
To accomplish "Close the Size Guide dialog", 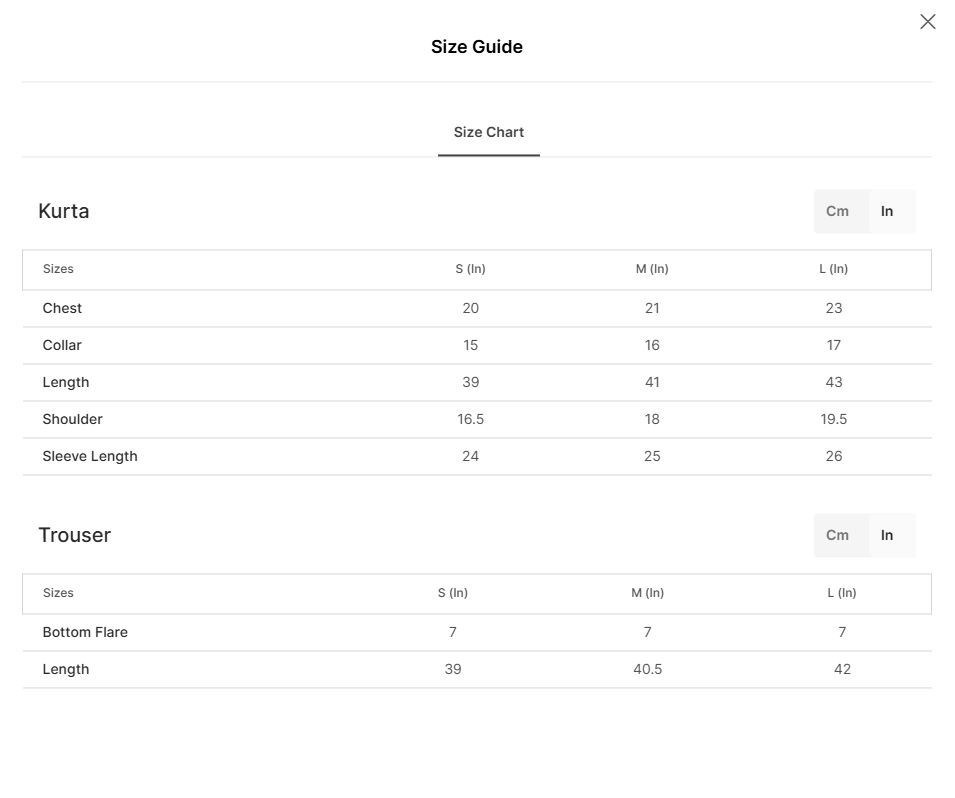I will [x=927, y=22].
